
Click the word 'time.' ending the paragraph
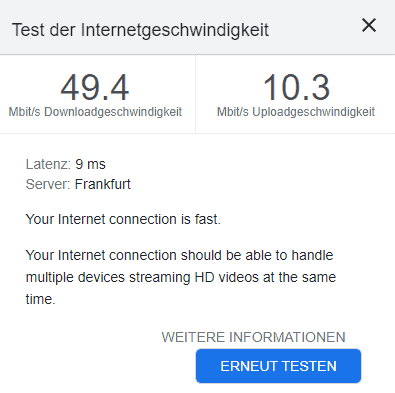[x=40, y=299]
